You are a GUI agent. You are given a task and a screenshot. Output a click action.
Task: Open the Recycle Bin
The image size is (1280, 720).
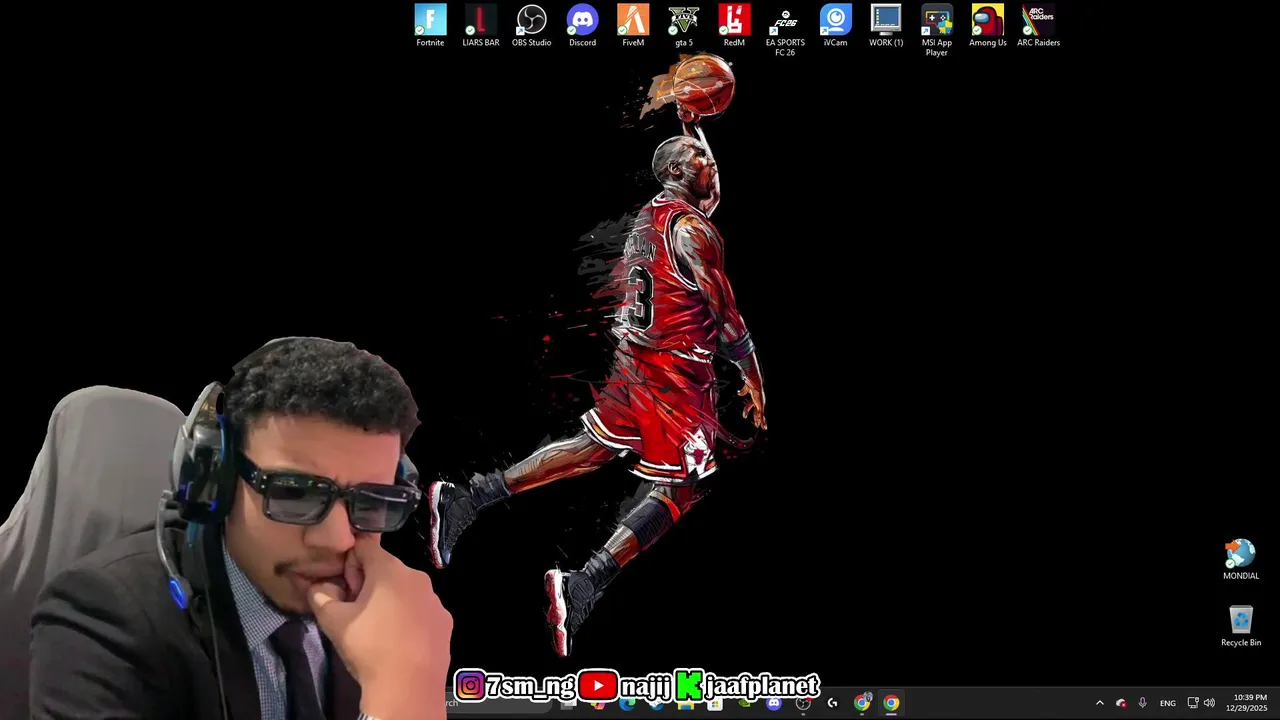[1241, 626]
